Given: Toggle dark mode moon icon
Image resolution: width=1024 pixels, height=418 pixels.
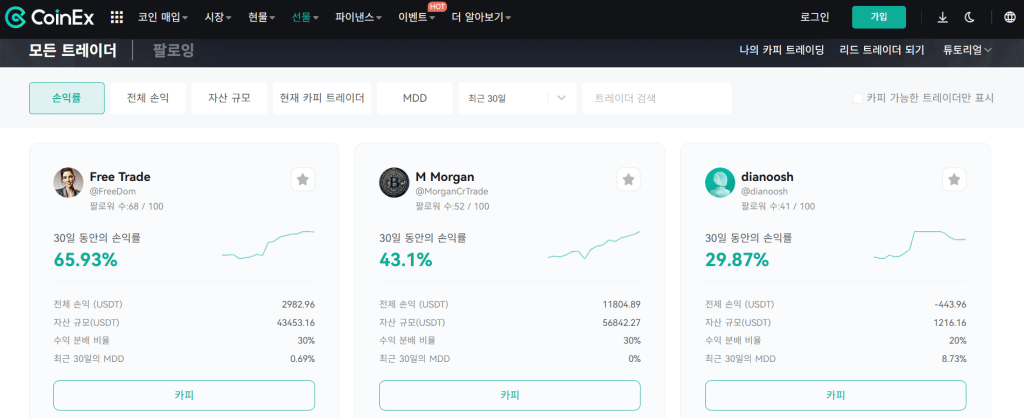Looking at the screenshot, I should tap(969, 17).
